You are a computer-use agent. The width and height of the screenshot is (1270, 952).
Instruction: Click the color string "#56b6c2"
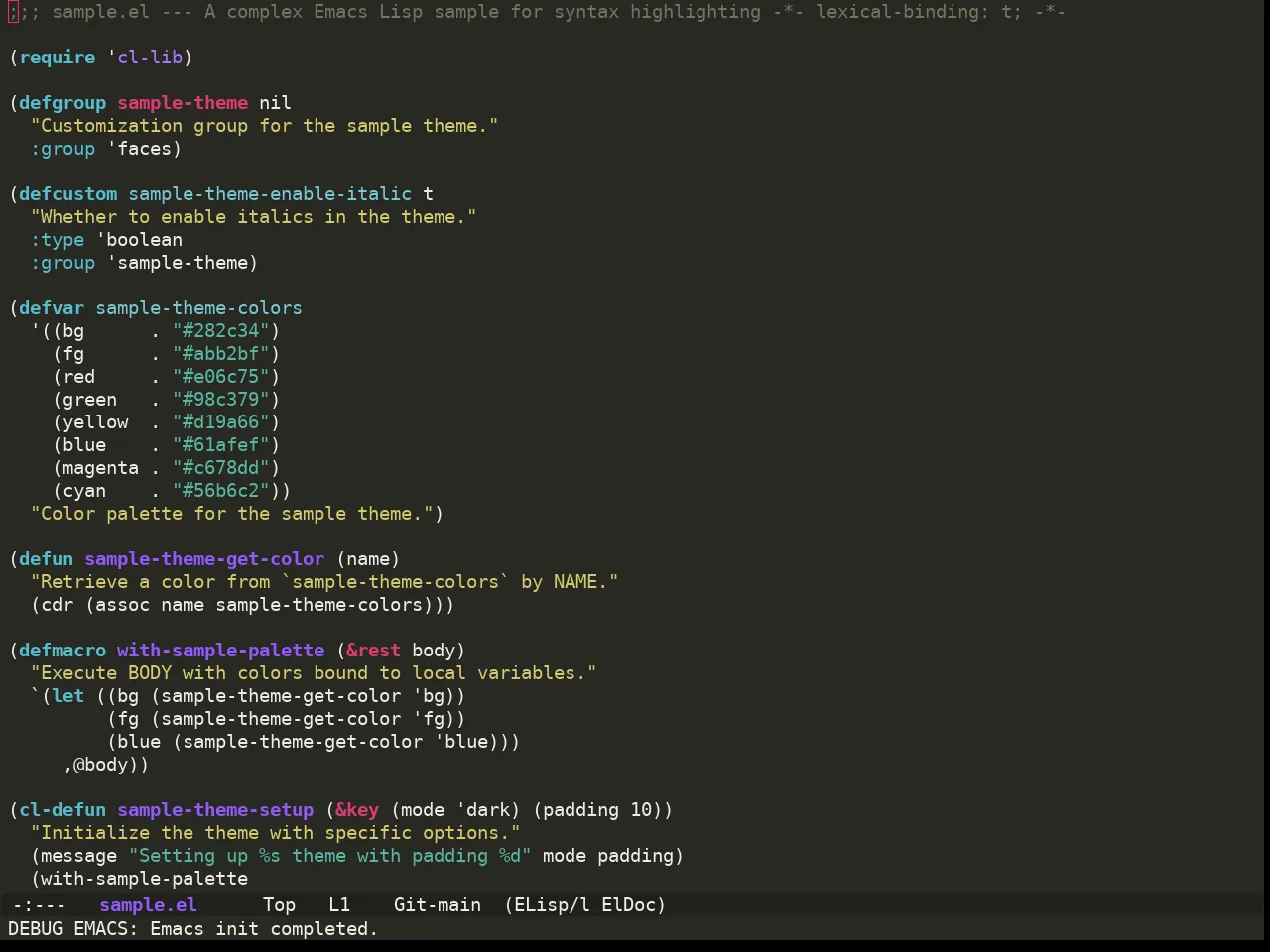click(x=221, y=491)
